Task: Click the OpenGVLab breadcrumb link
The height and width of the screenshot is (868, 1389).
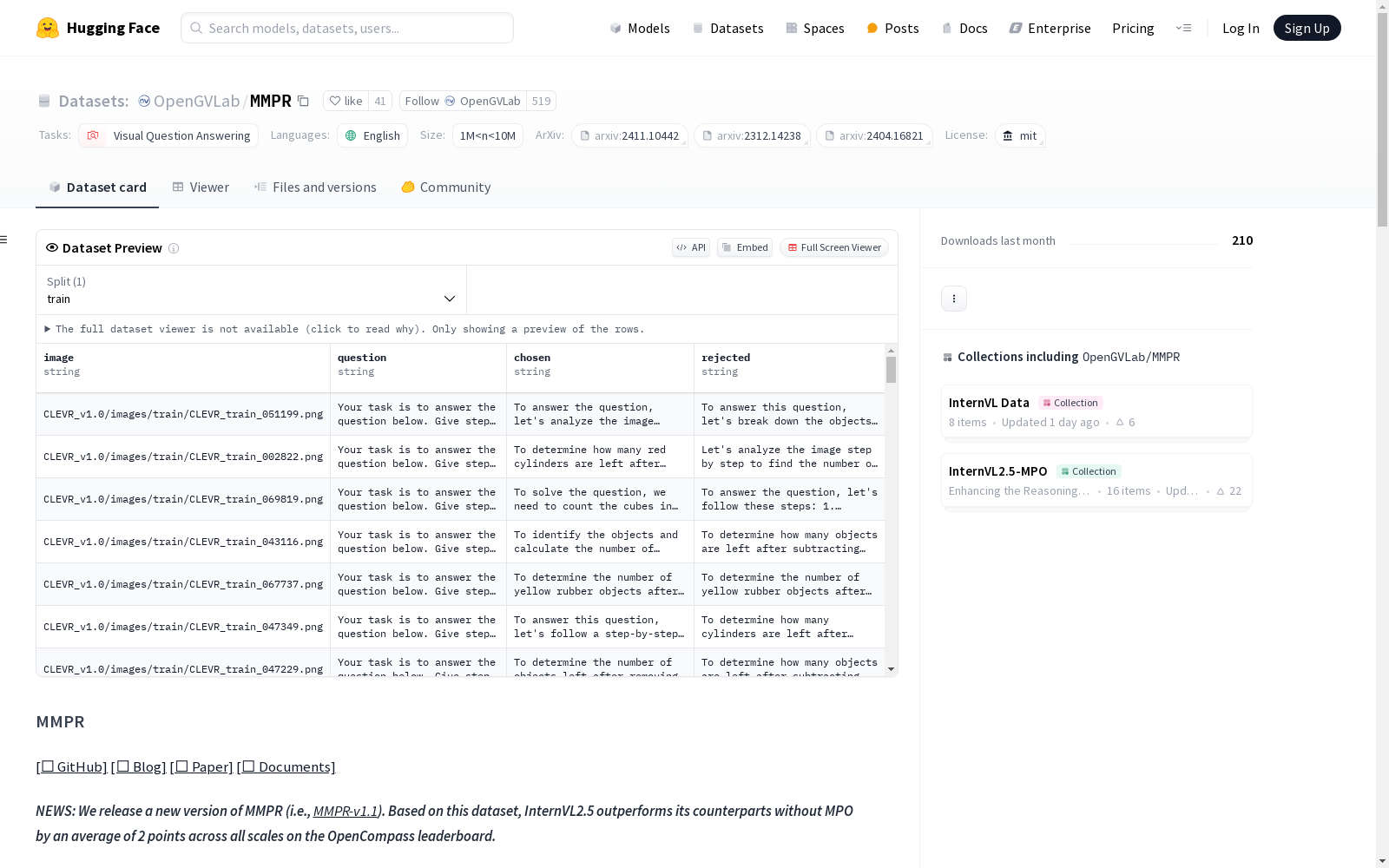Action: pos(196,101)
